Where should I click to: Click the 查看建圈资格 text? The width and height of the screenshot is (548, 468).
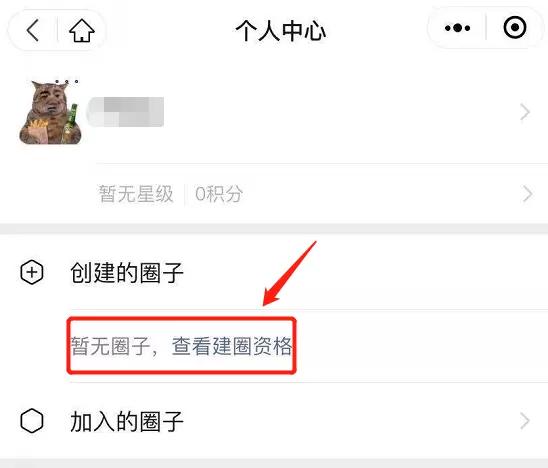[x=232, y=346]
